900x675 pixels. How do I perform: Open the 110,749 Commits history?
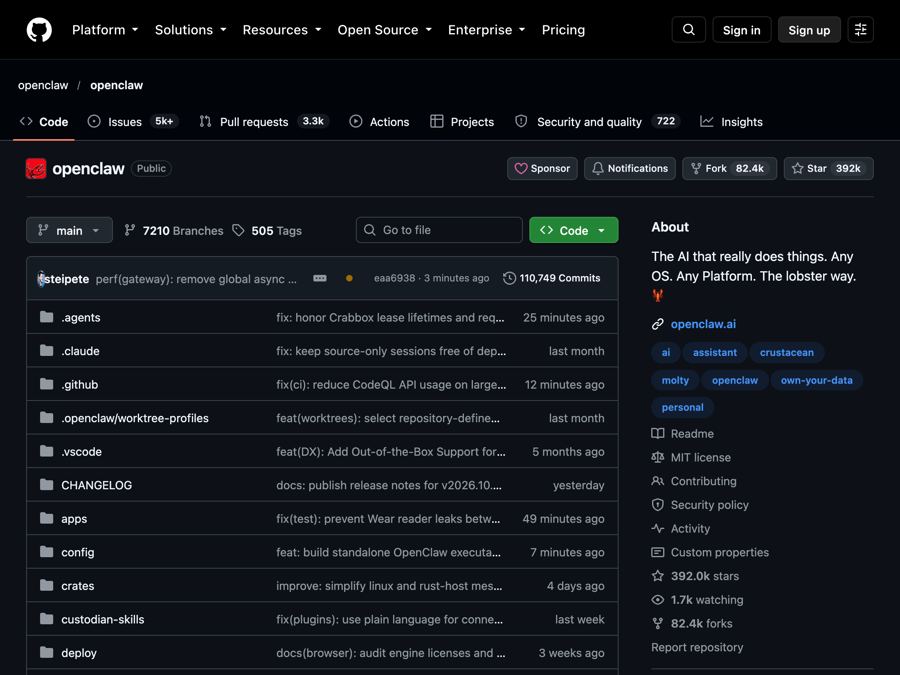pyautogui.click(x=552, y=278)
